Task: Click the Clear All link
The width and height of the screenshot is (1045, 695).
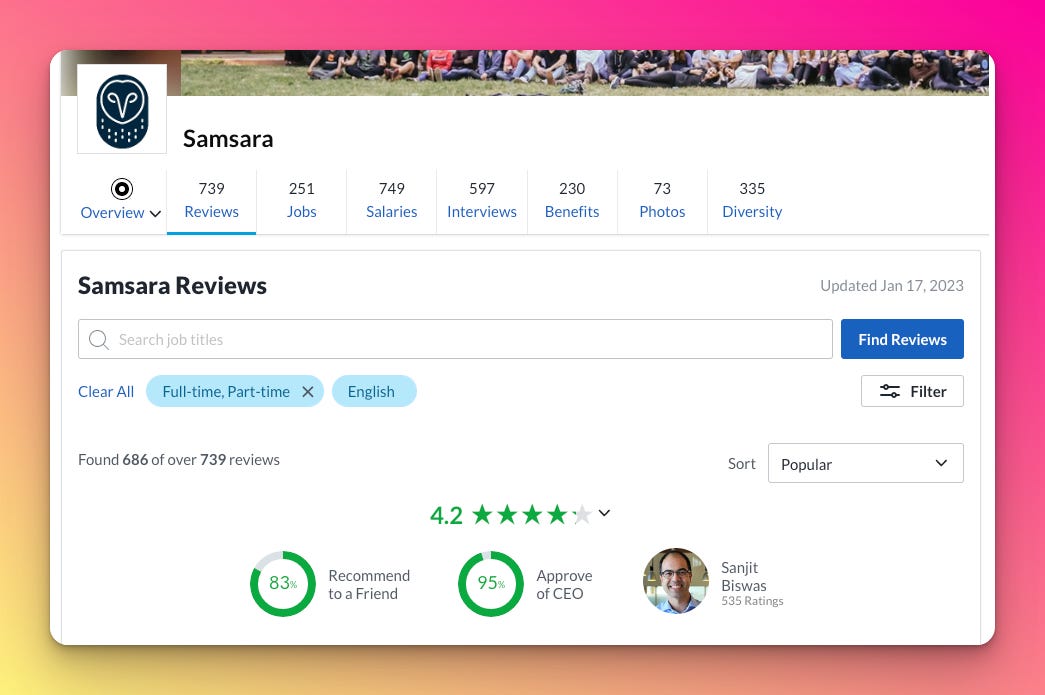Action: 106,392
